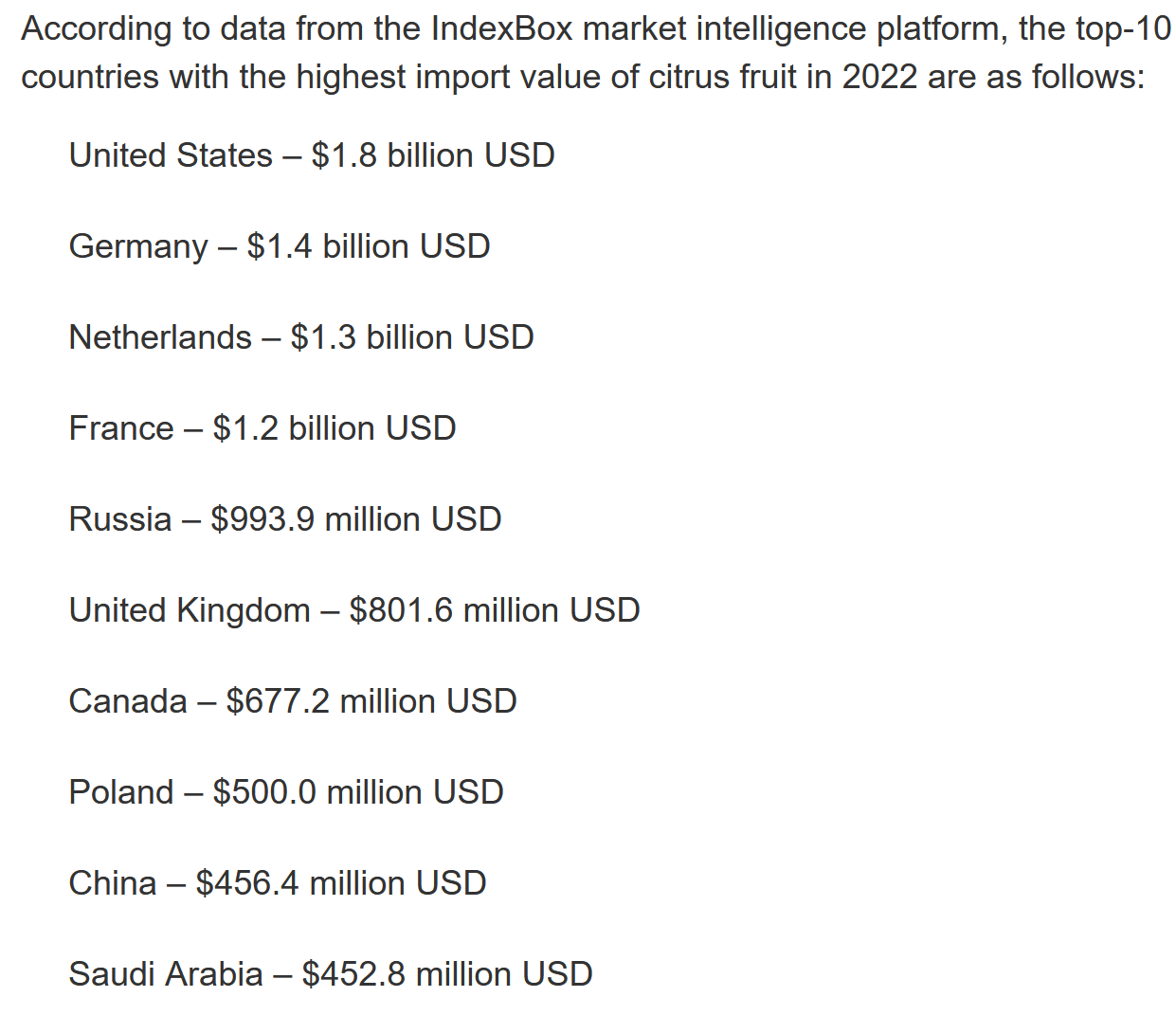This screenshot has width=1176, height=1015.
Task: Select the China $456.4 million line
Action: 278,883
